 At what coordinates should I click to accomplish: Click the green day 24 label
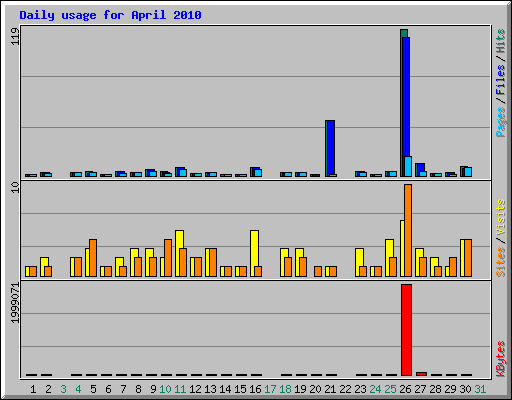point(375,389)
